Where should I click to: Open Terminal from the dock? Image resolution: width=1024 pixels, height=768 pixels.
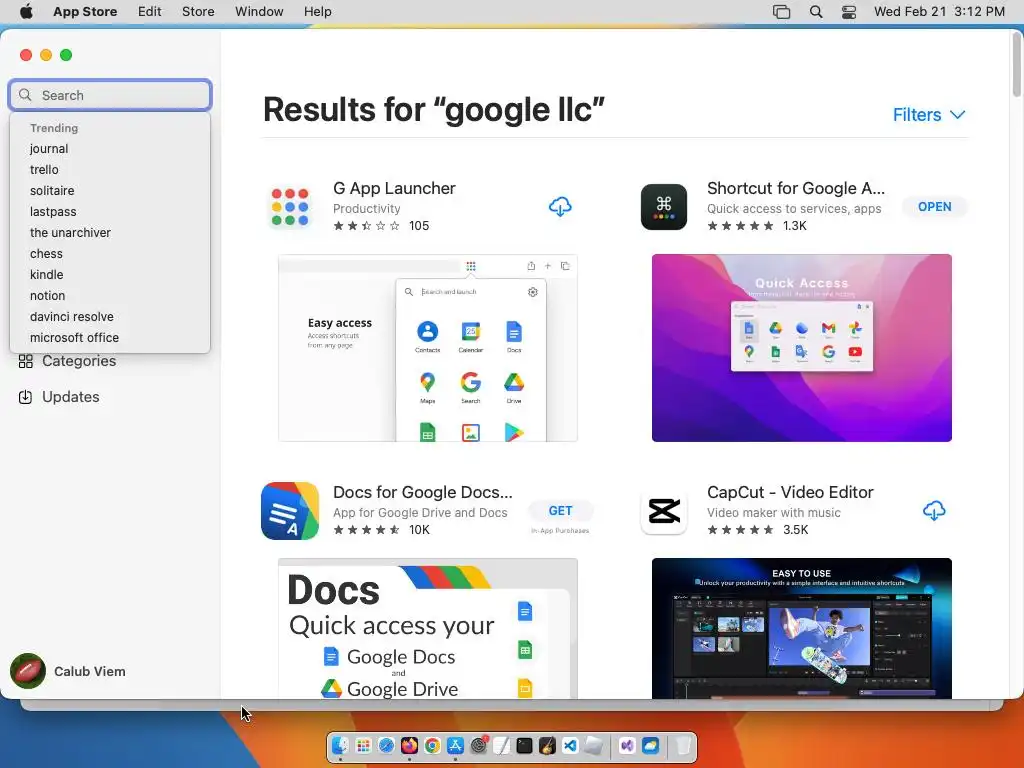(x=524, y=746)
